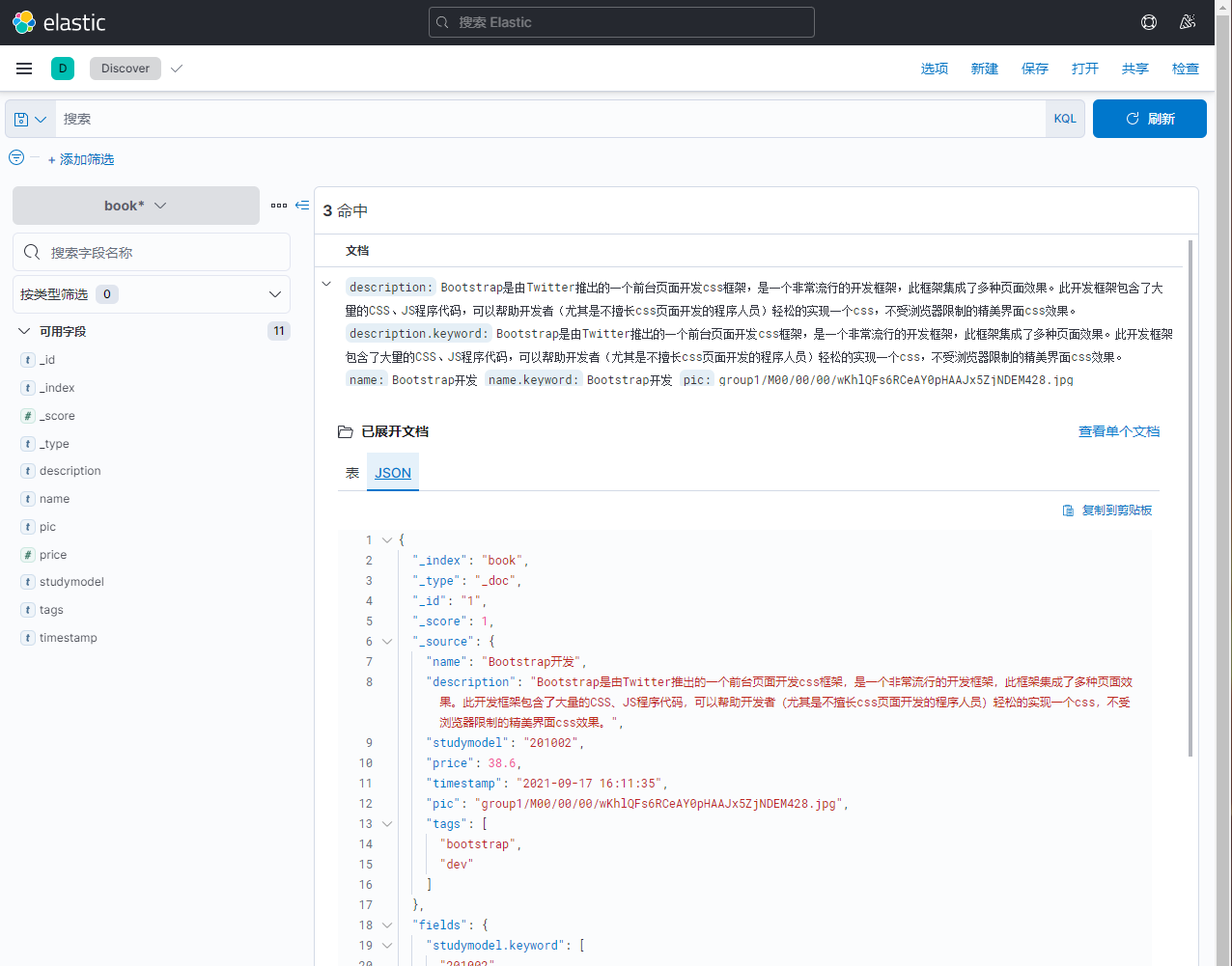Switch to the 表 table tab
Image resolution: width=1232 pixels, height=966 pixels.
(x=352, y=473)
